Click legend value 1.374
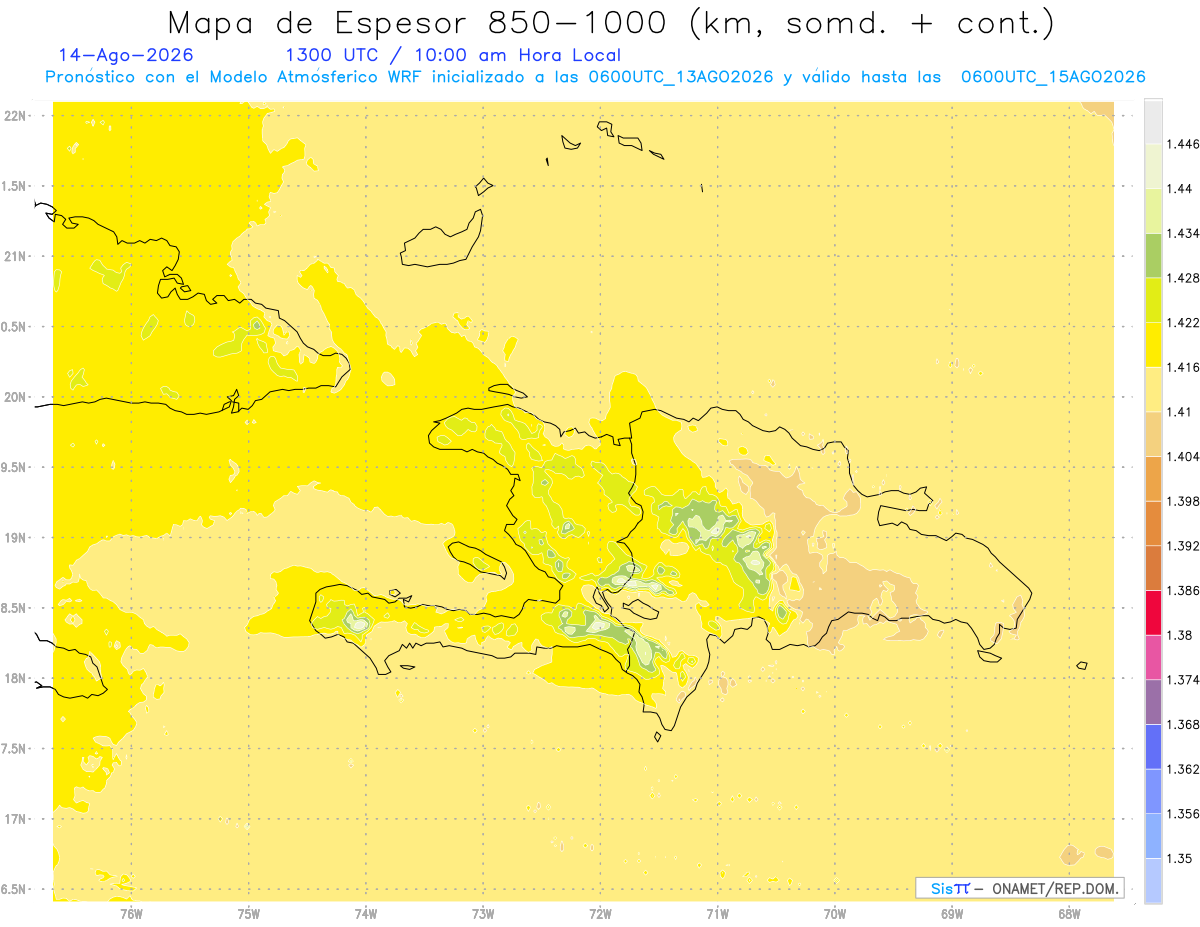Screen dimensions: 1200x927 pyautogui.click(x=1185, y=679)
